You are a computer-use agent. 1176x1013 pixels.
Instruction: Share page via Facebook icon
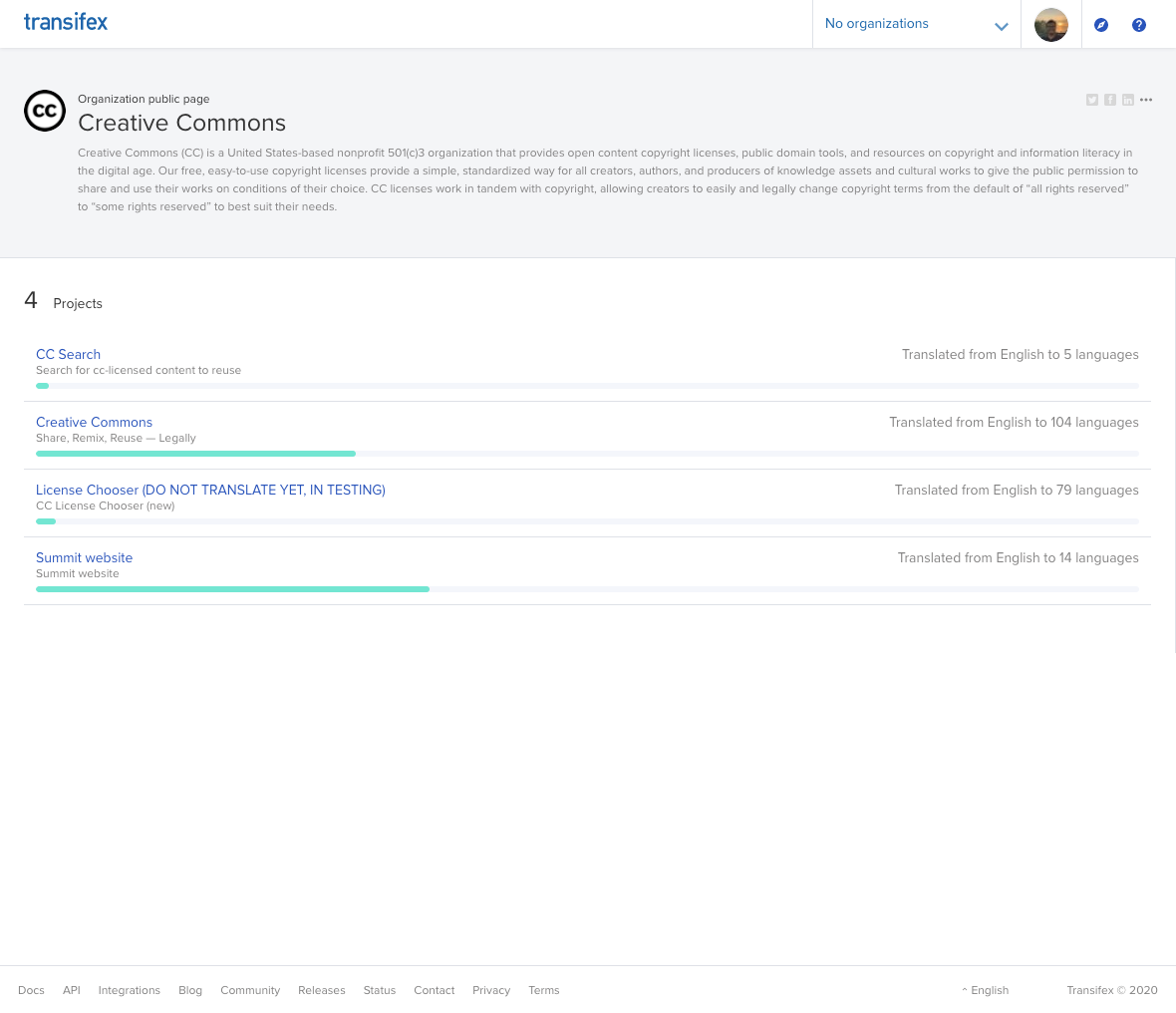tap(1110, 100)
